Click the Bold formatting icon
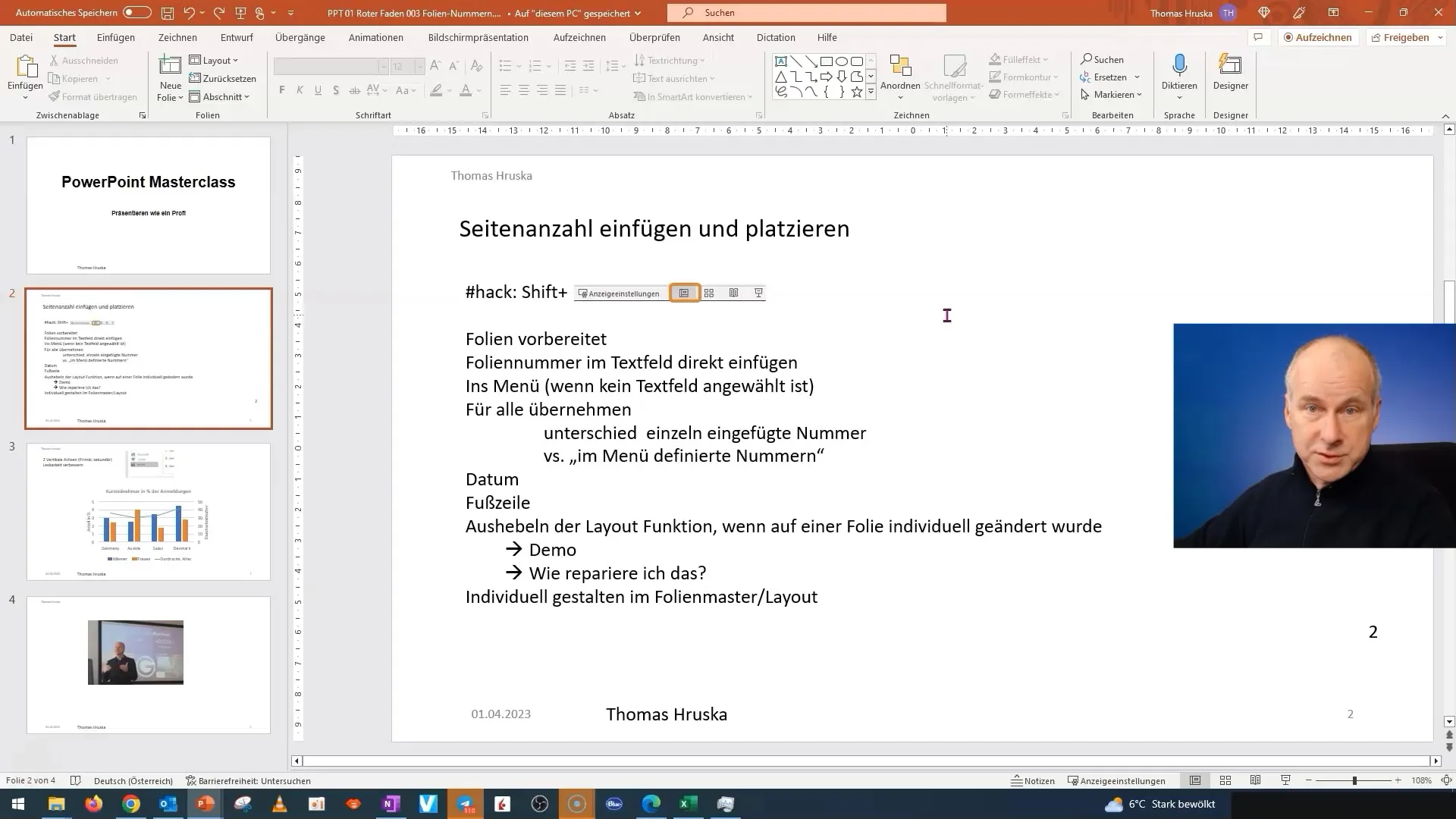The height and width of the screenshot is (819, 1456). 282,90
